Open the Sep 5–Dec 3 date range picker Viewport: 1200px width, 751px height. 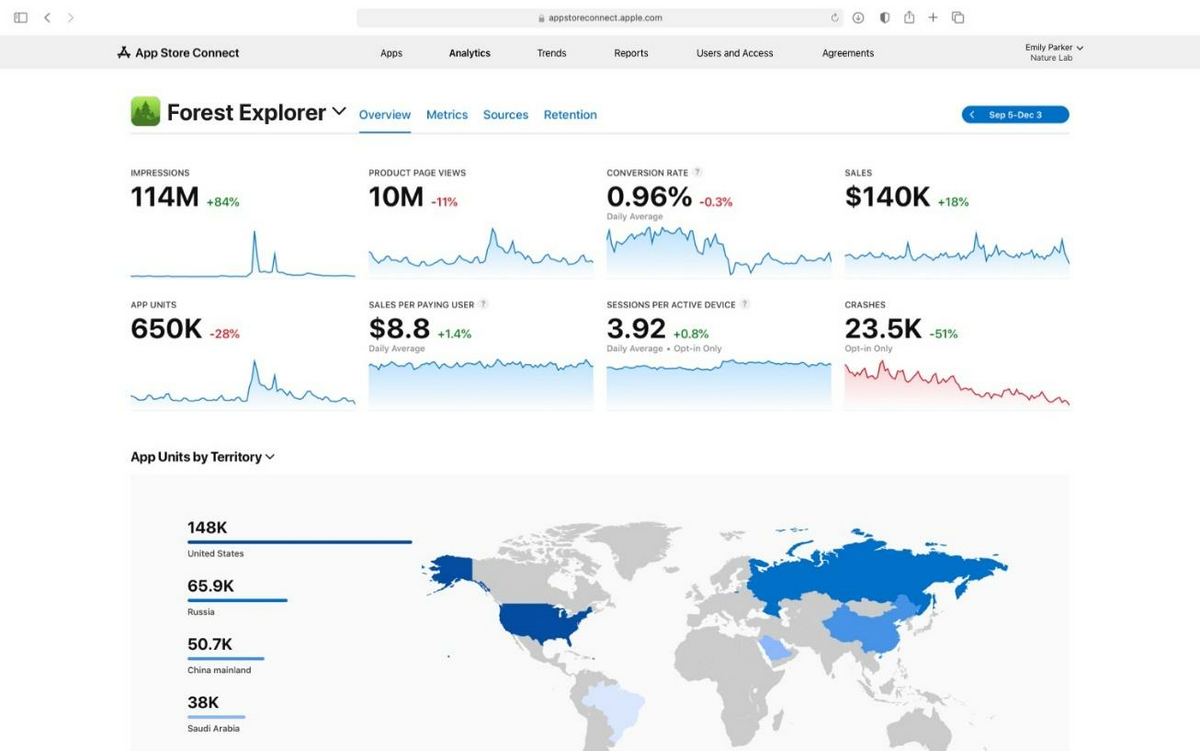click(1015, 115)
